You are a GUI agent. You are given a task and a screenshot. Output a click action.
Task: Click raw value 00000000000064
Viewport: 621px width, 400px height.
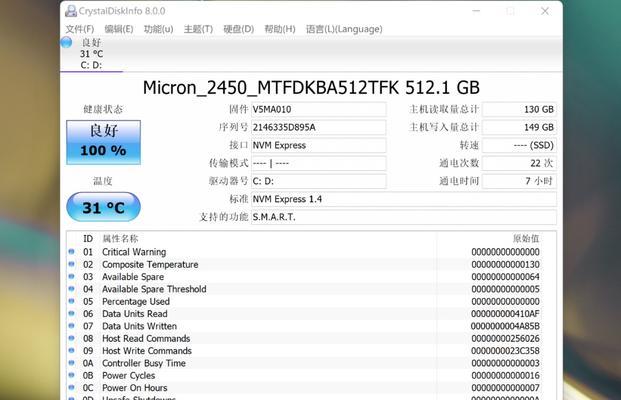click(505, 276)
